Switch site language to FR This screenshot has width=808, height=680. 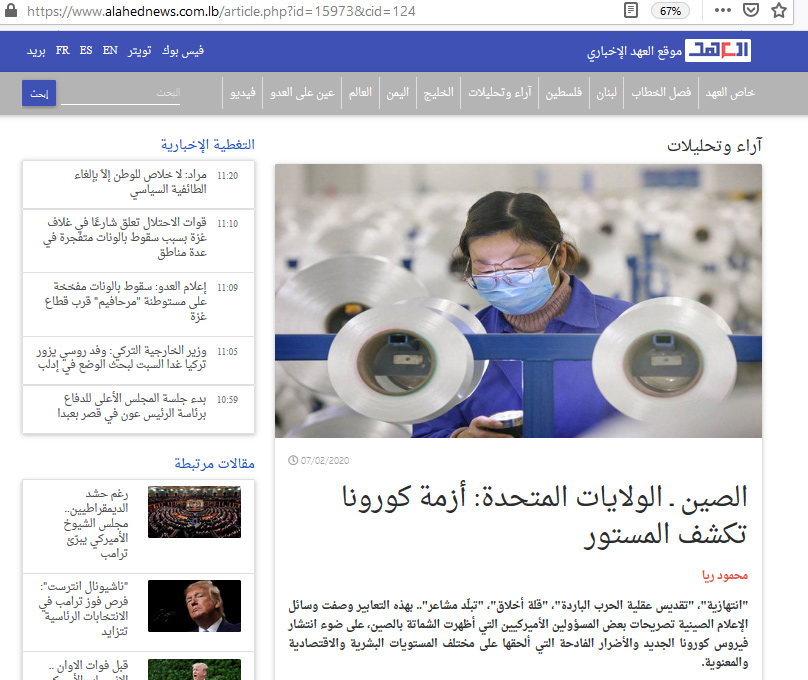pos(63,51)
